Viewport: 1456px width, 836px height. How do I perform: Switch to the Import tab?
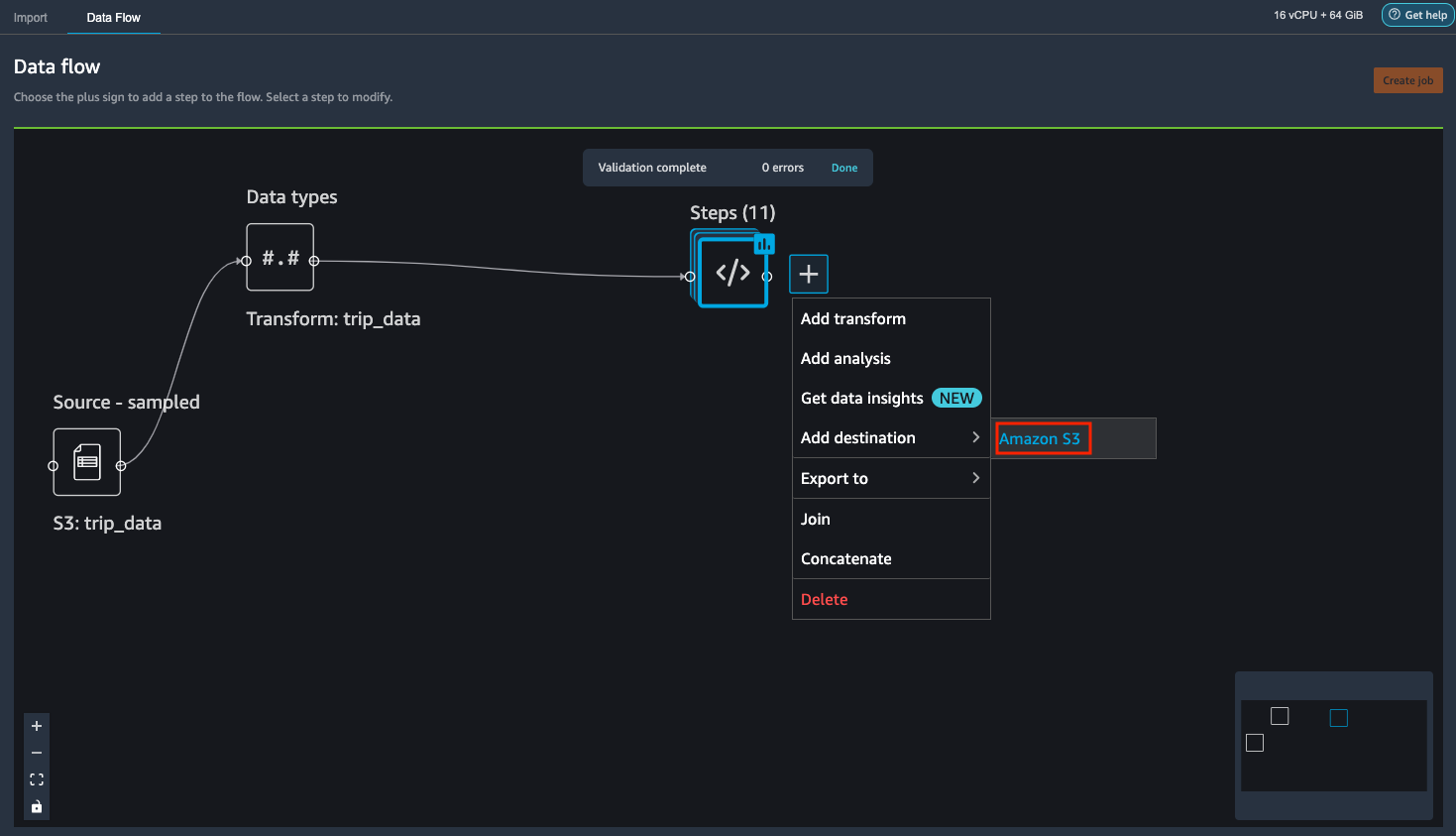pos(31,18)
